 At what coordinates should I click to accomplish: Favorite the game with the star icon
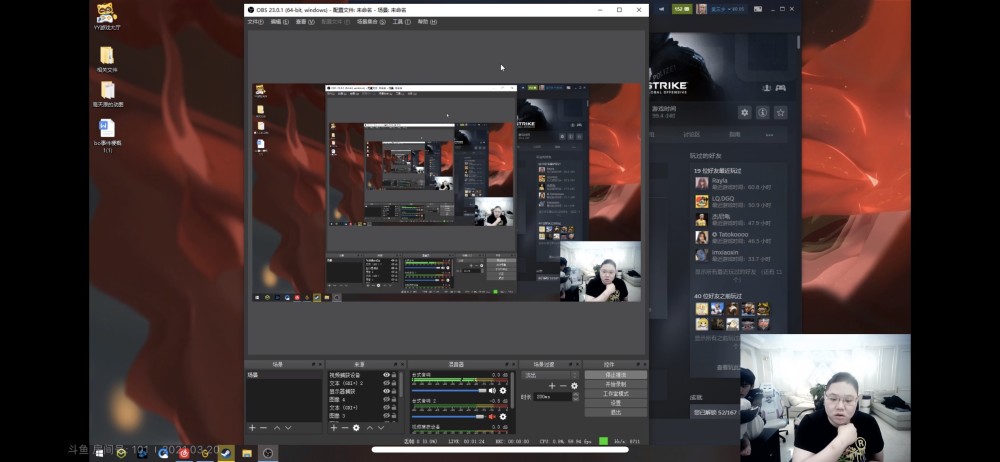point(780,112)
